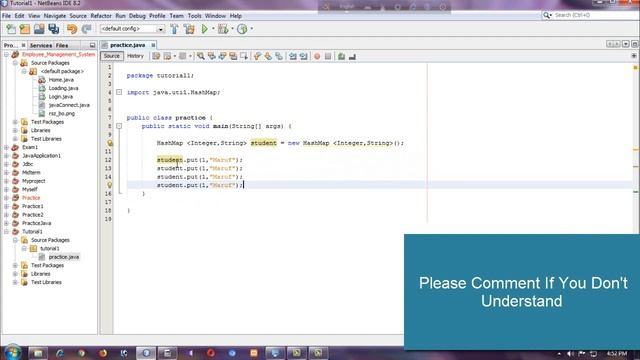Minimize the Projects panel group
Image resolution: width=640 pixels, height=360 pixels.
tap(92, 45)
